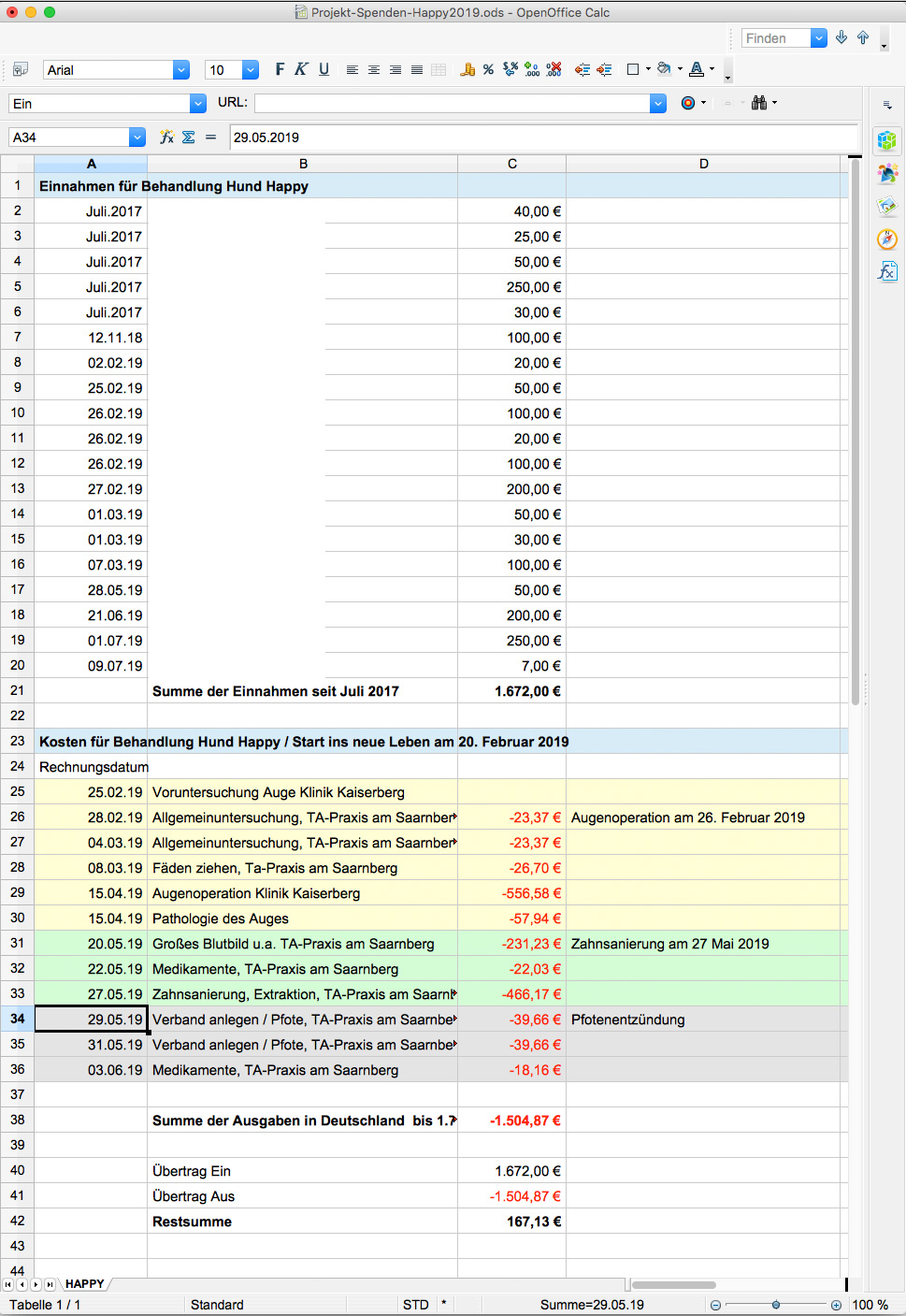Zoom out with minus button
Image resolution: width=906 pixels, height=1316 pixels.
[715, 1305]
